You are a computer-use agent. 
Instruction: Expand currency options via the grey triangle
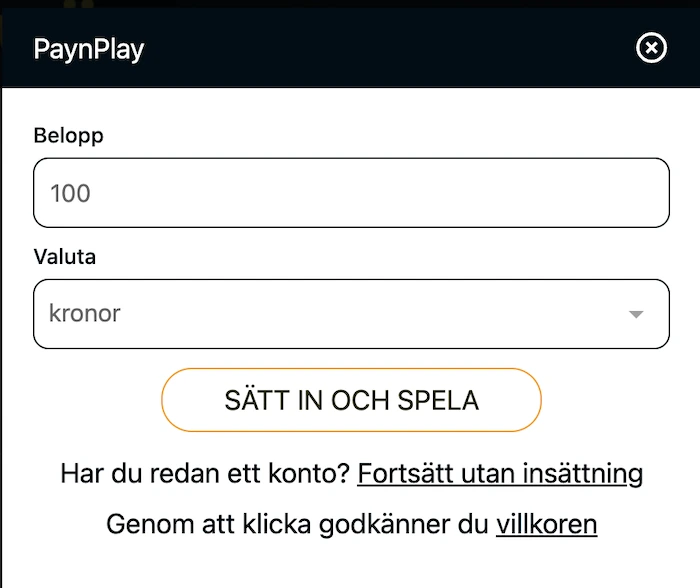636,315
